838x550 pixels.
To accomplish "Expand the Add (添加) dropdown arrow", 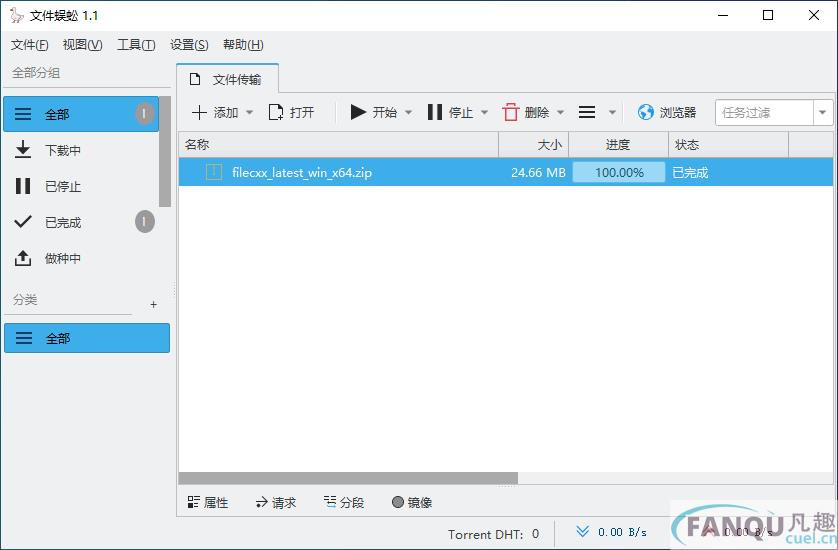I will (250, 113).
